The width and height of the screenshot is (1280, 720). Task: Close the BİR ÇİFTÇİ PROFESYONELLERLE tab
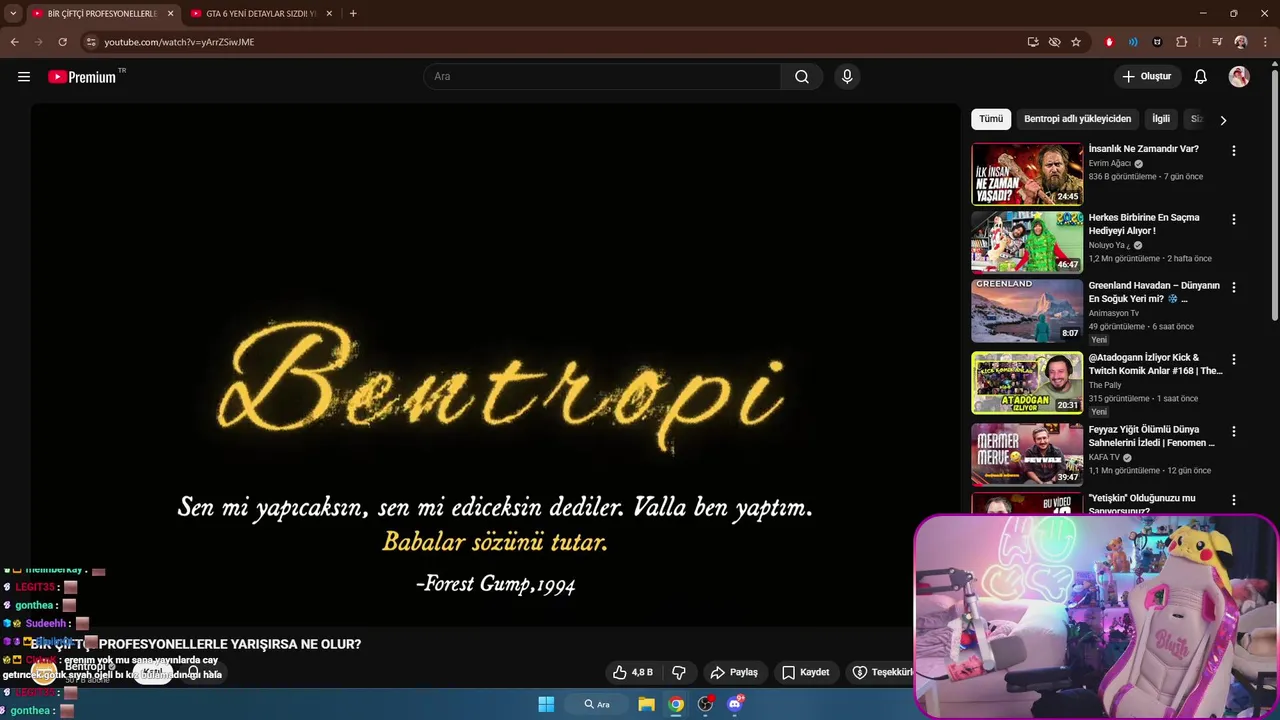pos(170,14)
